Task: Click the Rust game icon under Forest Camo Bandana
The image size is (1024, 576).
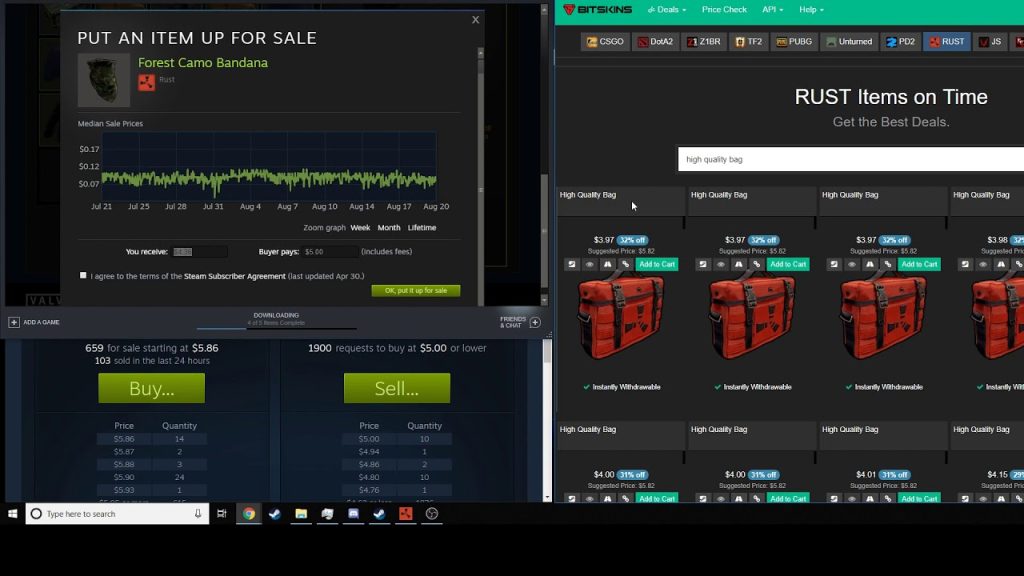Action: tap(146, 82)
